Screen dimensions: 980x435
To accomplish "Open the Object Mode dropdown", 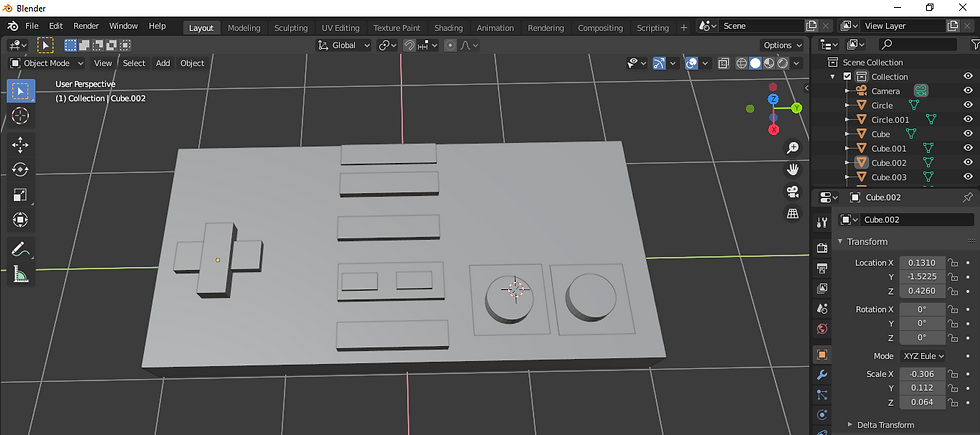I will click(x=47, y=63).
